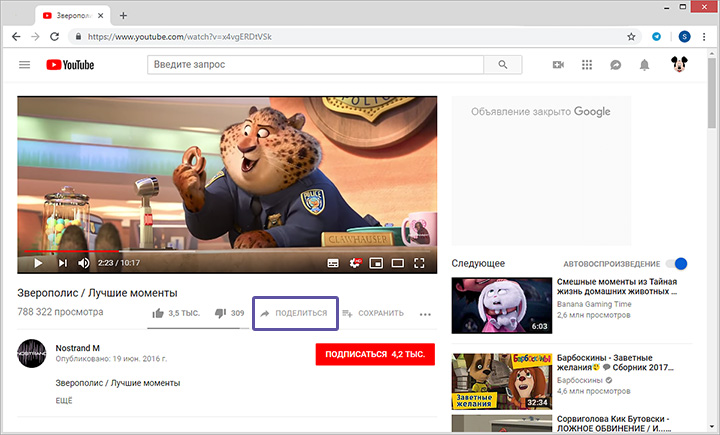The width and height of the screenshot is (720, 435).
Task: Click the address bar URL
Action: (180, 37)
